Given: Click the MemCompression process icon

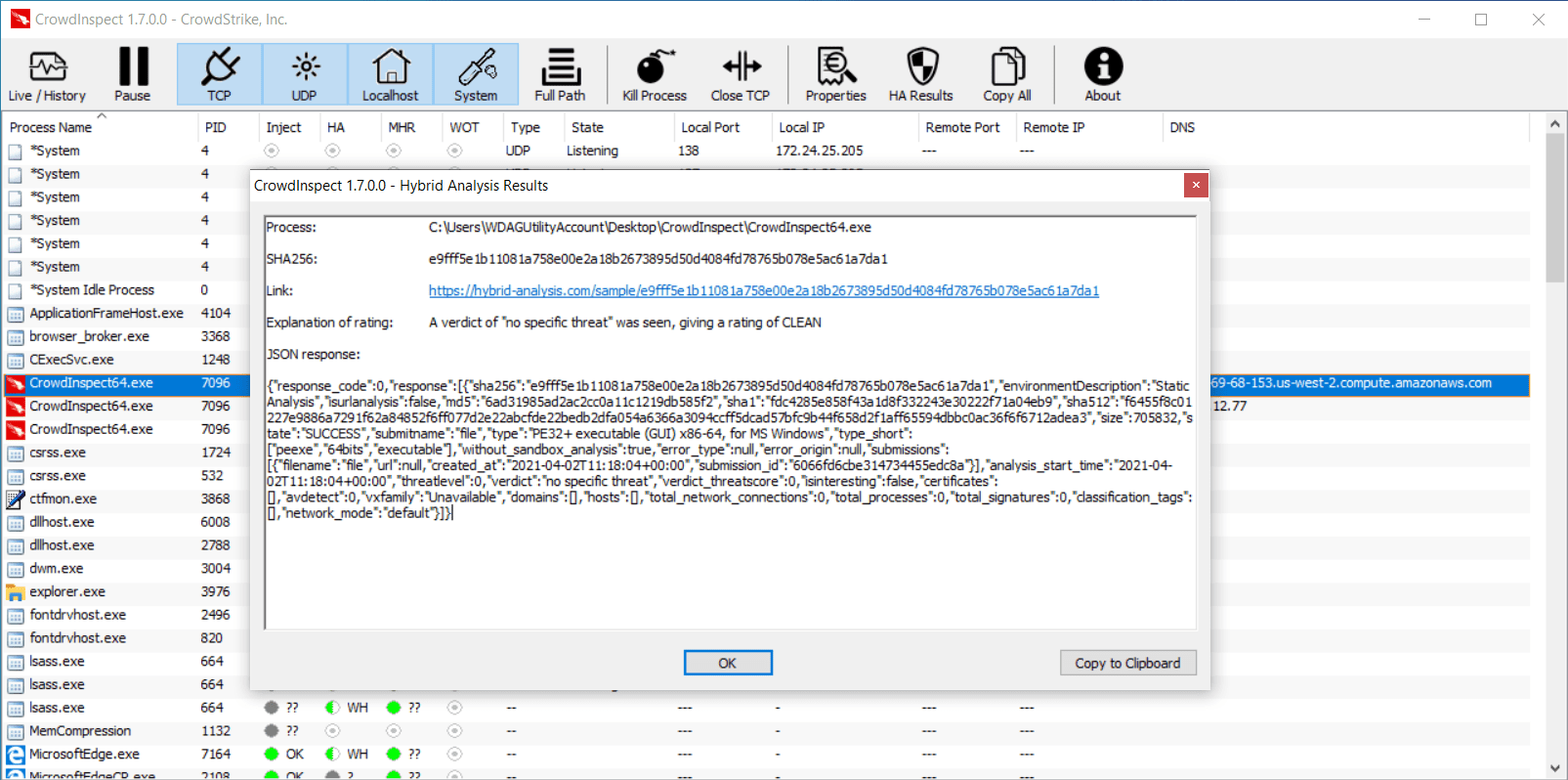Looking at the screenshot, I should coord(16,731).
